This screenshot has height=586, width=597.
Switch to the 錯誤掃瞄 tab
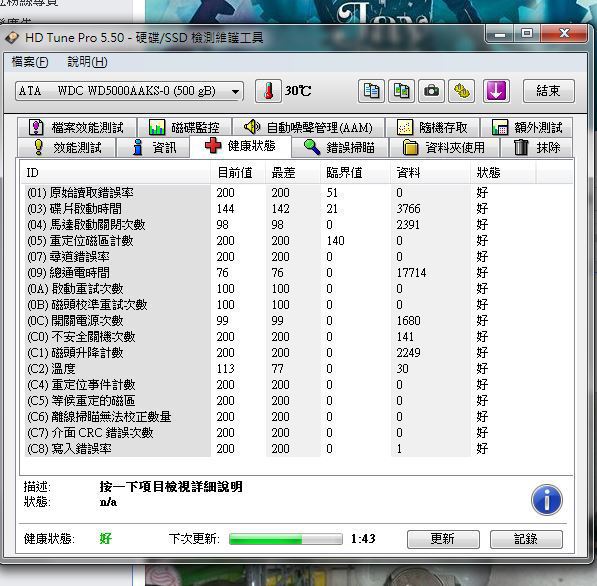(x=340, y=147)
